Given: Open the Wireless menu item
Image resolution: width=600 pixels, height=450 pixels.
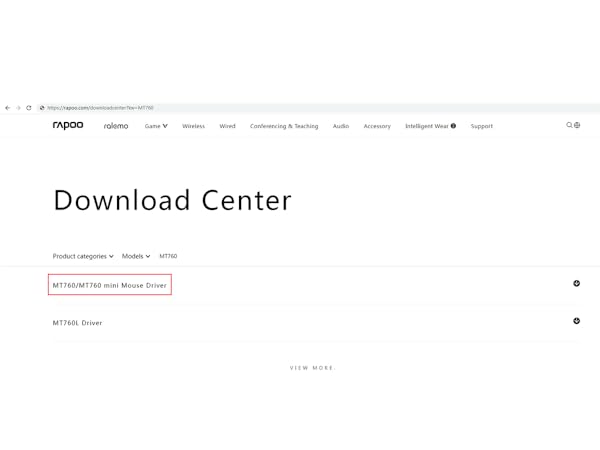Looking at the screenshot, I should [194, 126].
